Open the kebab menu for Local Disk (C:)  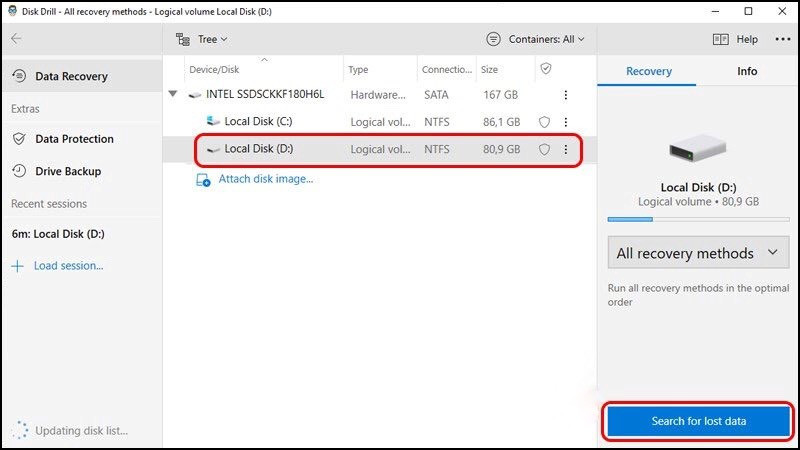(x=566, y=122)
